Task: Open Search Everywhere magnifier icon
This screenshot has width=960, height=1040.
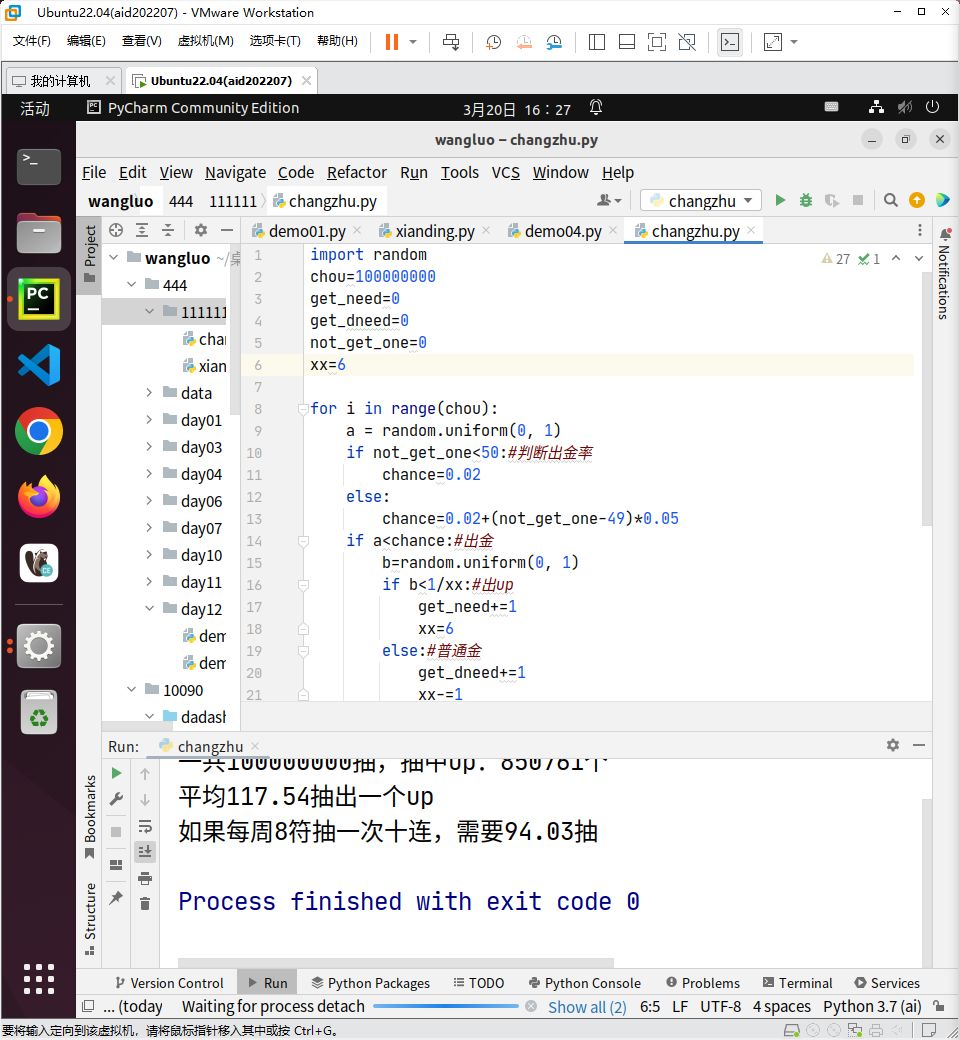Action: (890, 201)
